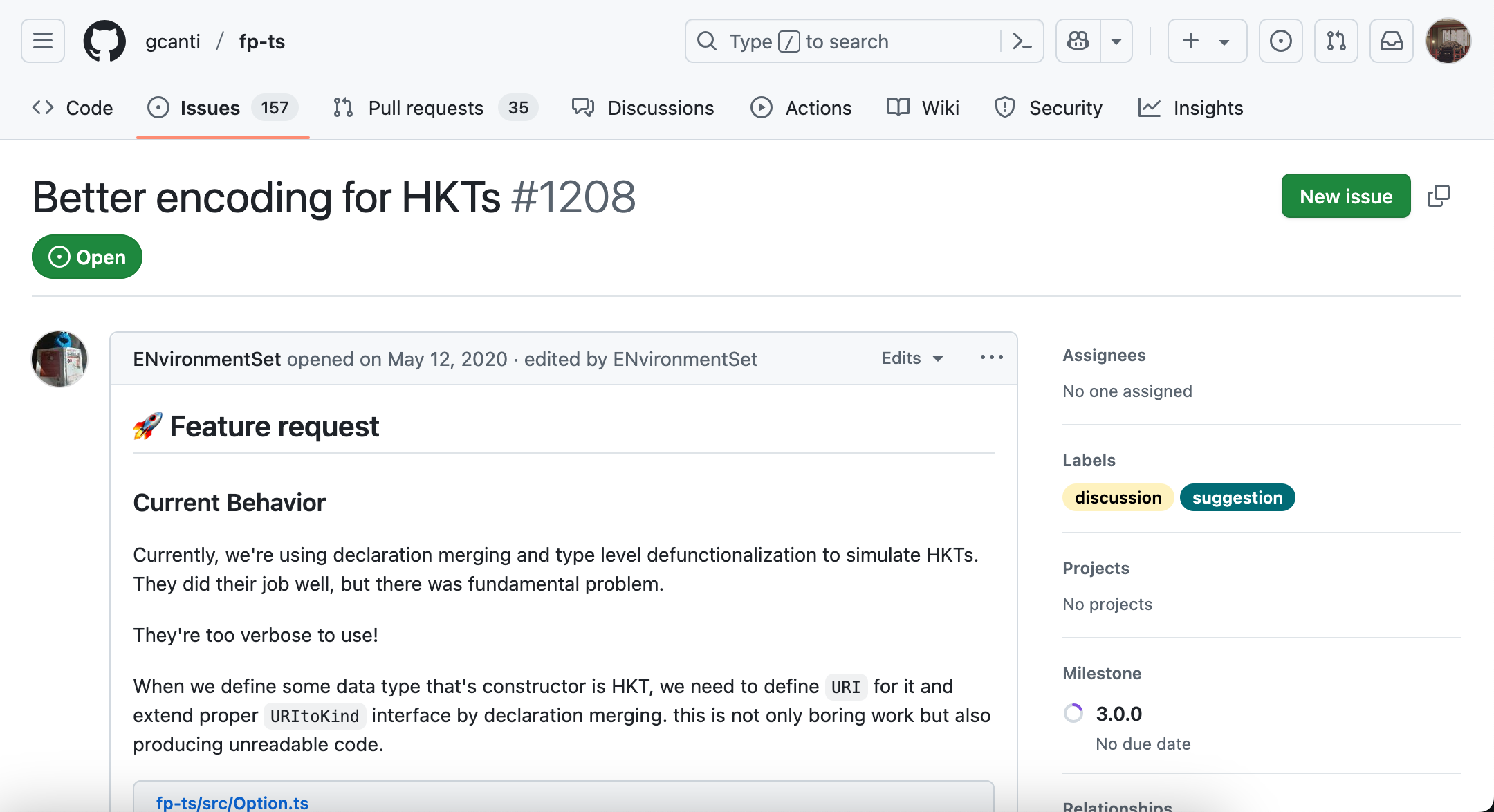The image size is (1494, 812).
Task: Open the 3.0.0 milestone link
Action: click(1118, 713)
